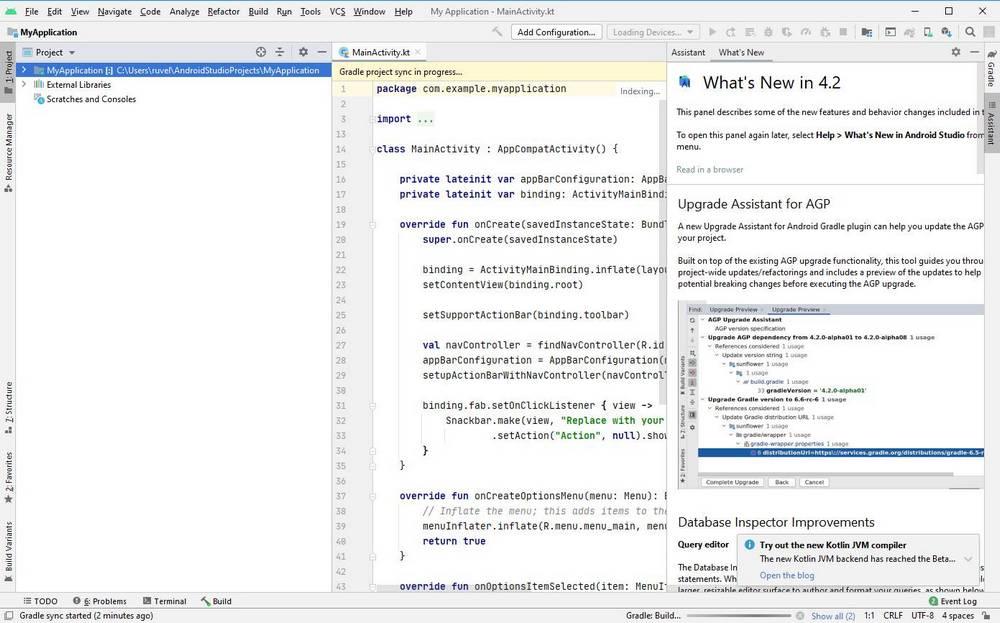This screenshot has width=1000, height=623.
Task: Expand the folded import statement
Action: pos(372,119)
